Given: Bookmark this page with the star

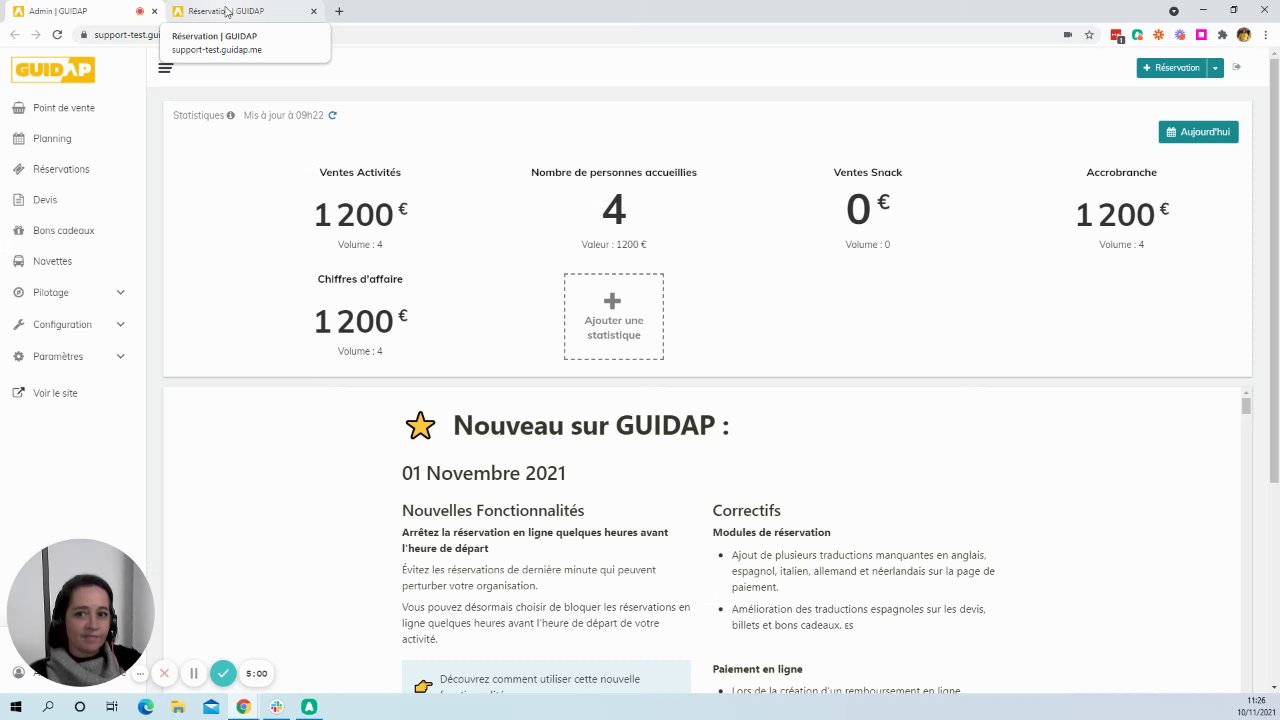Looking at the screenshot, I should [x=1089, y=34].
